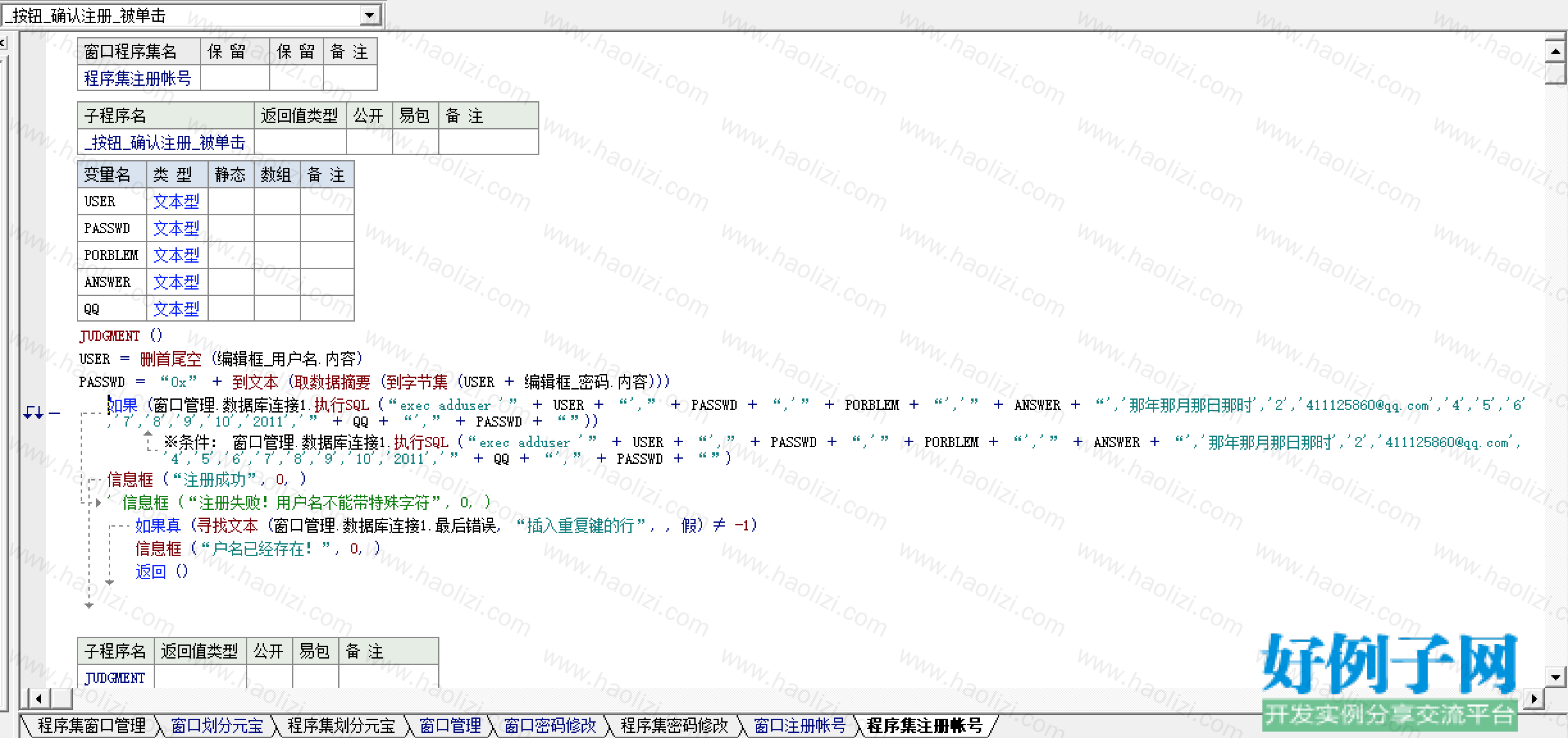This screenshot has height=738, width=1568.
Task: Click 取数据摘要 in the PASSWD assignment line
Action: click(333, 382)
